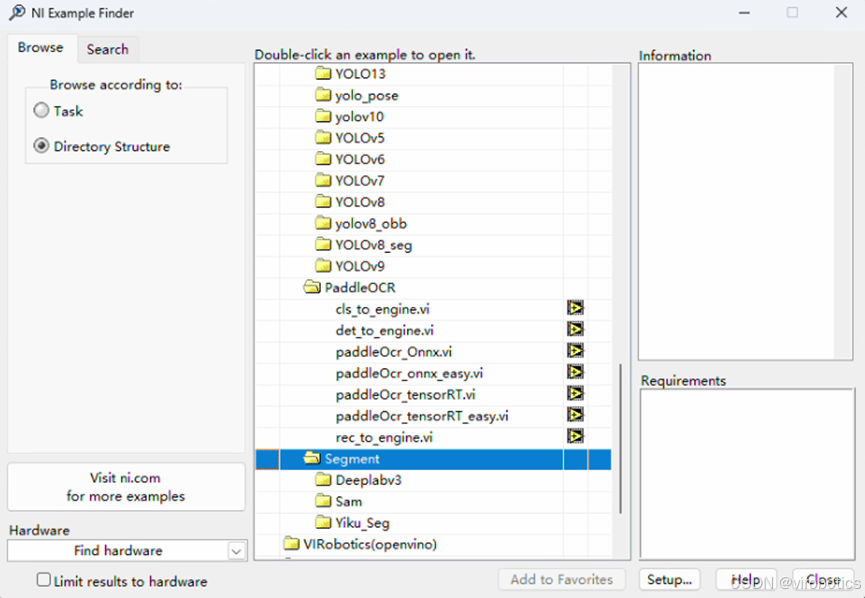This screenshot has width=865, height=598.
Task: Select the highlighted Segment folder name
Action: click(352, 459)
